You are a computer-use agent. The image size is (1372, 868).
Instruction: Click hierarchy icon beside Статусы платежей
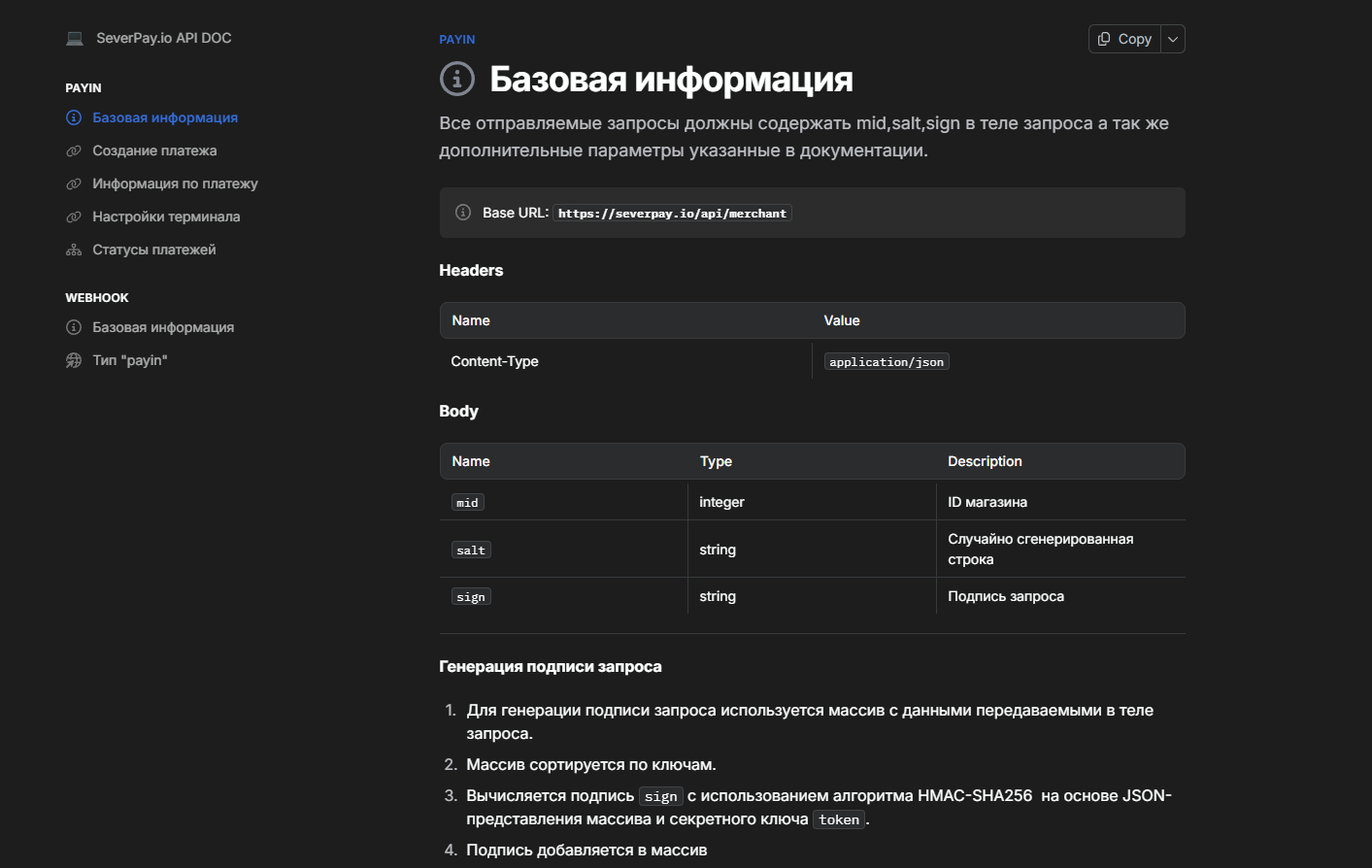(x=74, y=250)
